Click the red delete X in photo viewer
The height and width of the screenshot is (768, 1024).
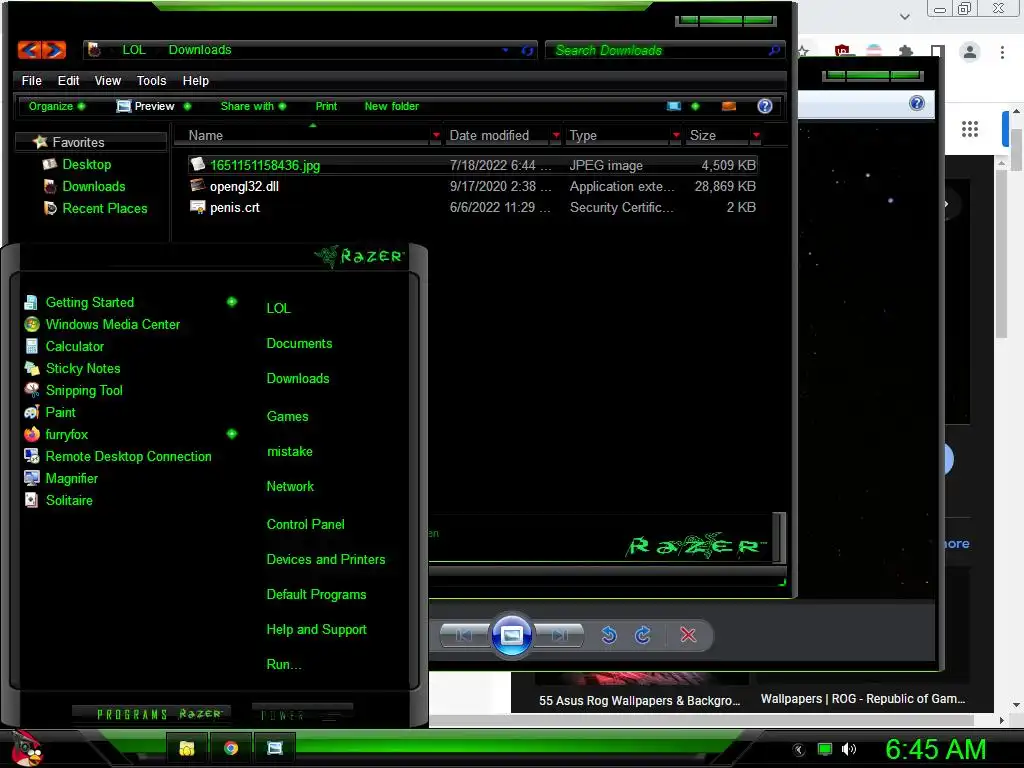pos(688,635)
